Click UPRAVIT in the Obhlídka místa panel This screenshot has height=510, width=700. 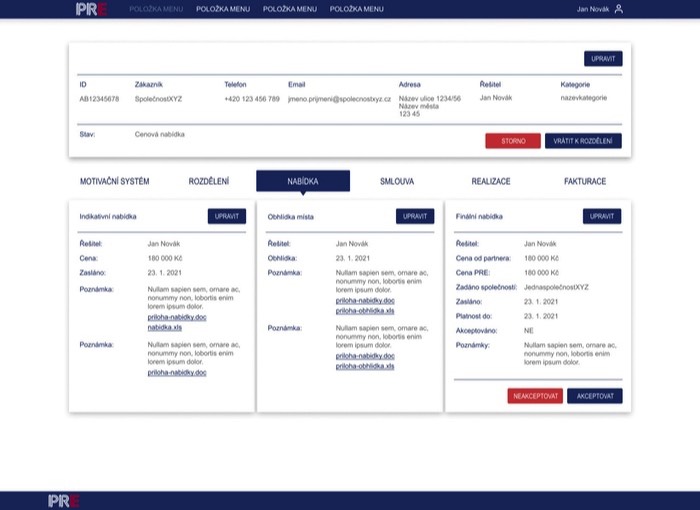tap(415, 216)
